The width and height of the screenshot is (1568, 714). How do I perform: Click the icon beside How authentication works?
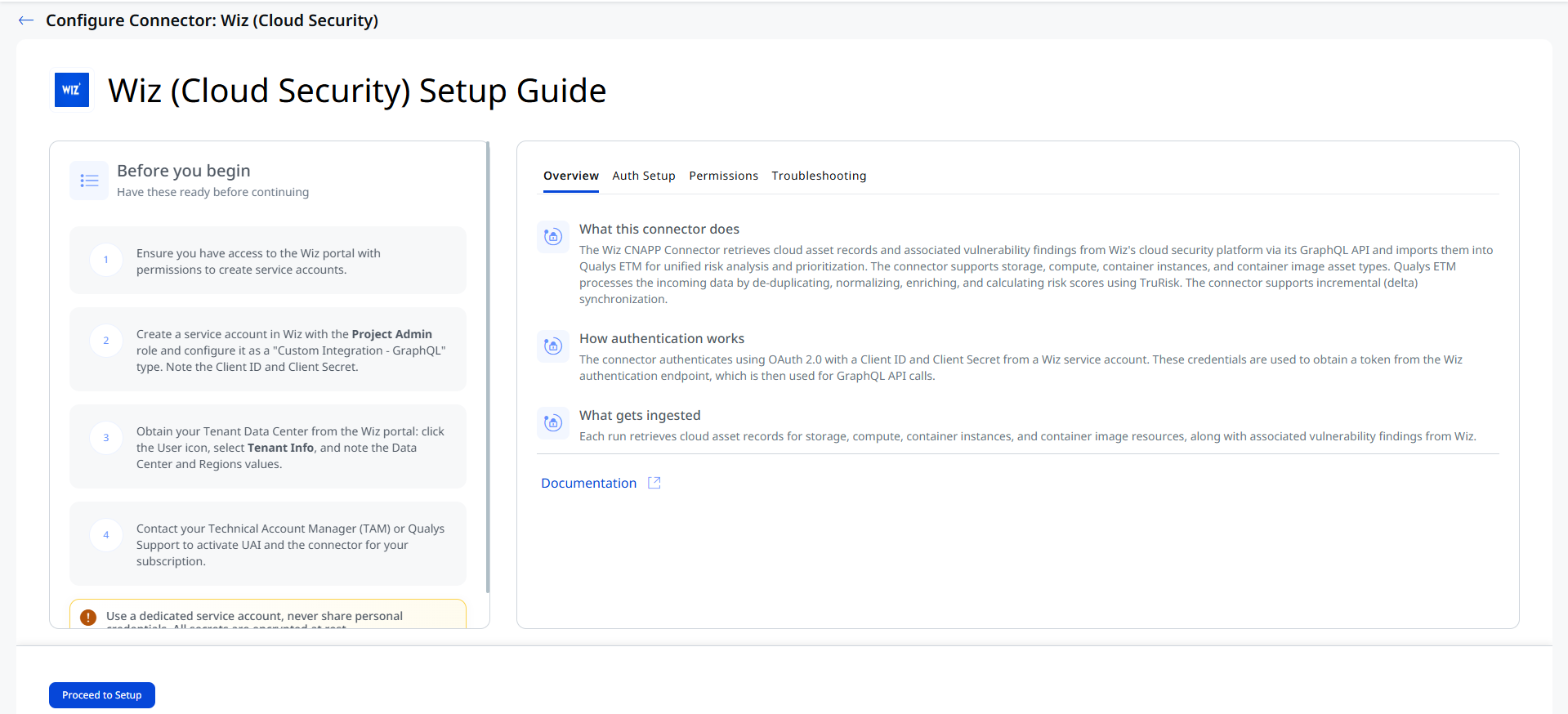click(x=553, y=346)
